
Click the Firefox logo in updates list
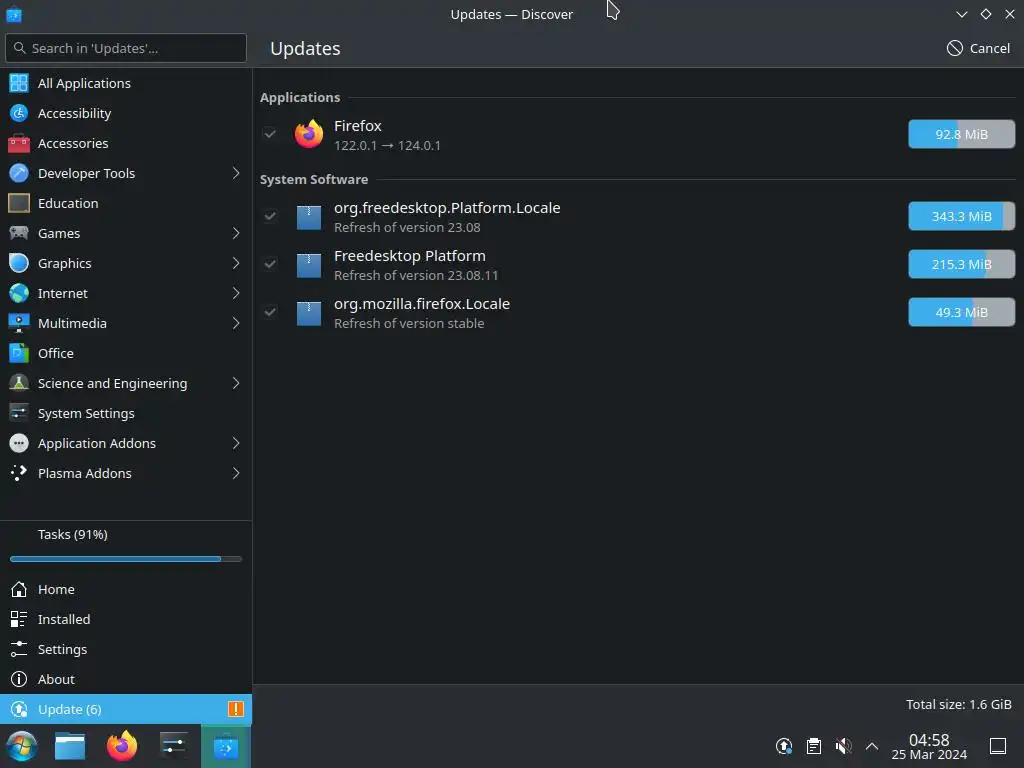[309, 134]
